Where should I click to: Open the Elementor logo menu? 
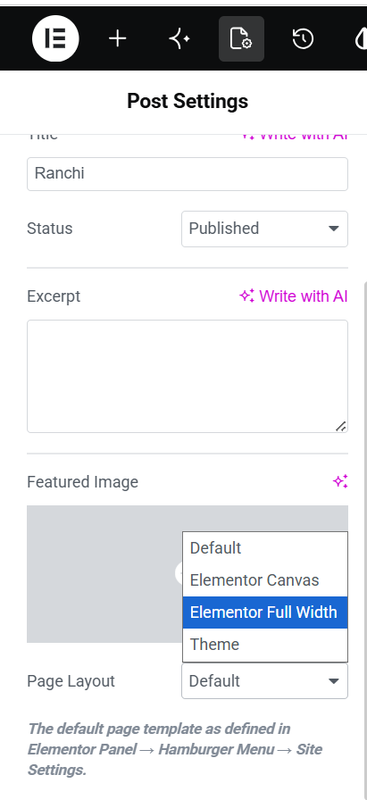point(55,39)
